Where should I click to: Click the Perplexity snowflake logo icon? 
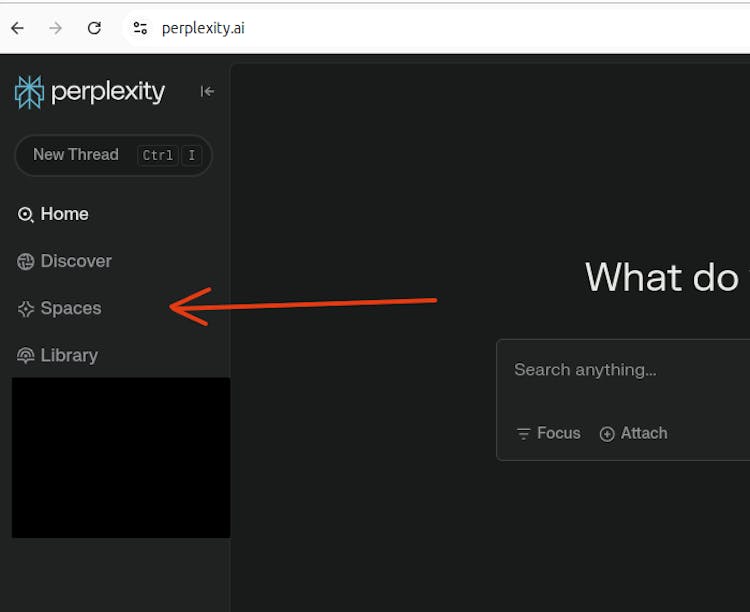point(29,92)
